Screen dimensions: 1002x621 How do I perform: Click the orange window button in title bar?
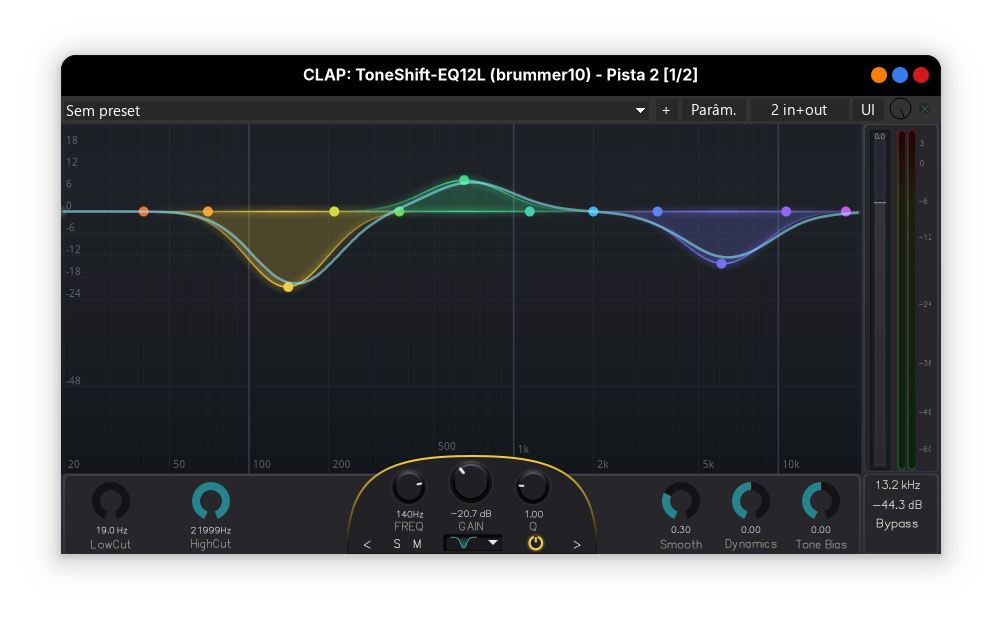(x=879, y=75)
